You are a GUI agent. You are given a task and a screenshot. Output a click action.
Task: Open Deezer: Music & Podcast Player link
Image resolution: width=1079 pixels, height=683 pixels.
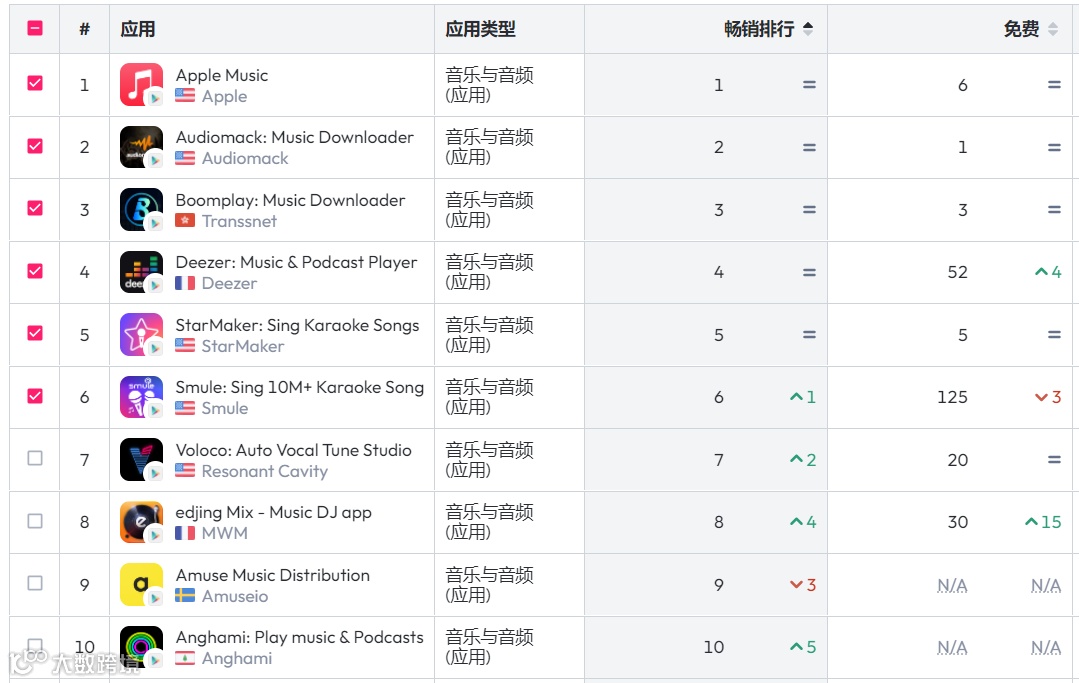[x=297, y=263]
